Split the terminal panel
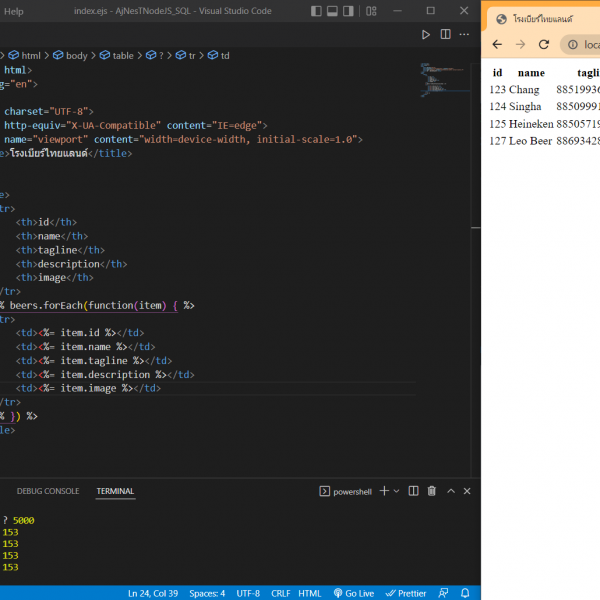Screen dimensions: 600x600 click(414, 491)
